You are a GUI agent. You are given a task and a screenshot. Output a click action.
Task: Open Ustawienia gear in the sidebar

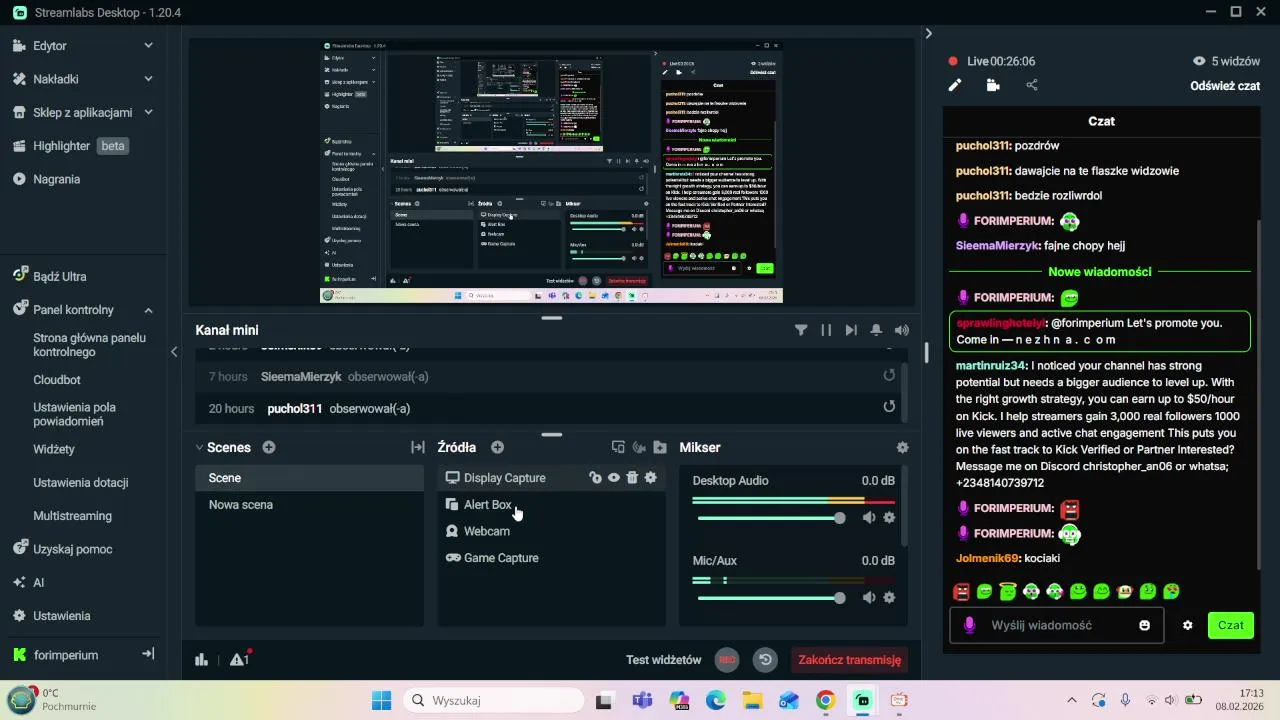19,616
